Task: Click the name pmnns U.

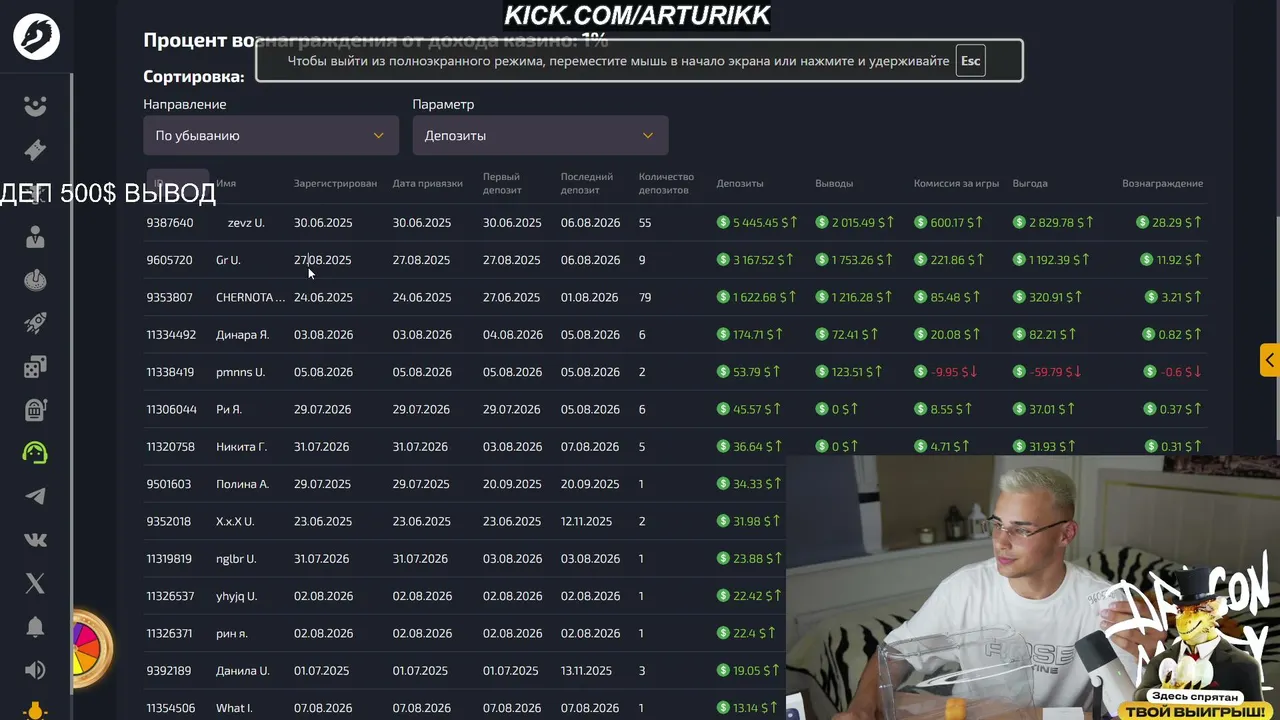Action: pyautogui.click(x=240, y=372)
